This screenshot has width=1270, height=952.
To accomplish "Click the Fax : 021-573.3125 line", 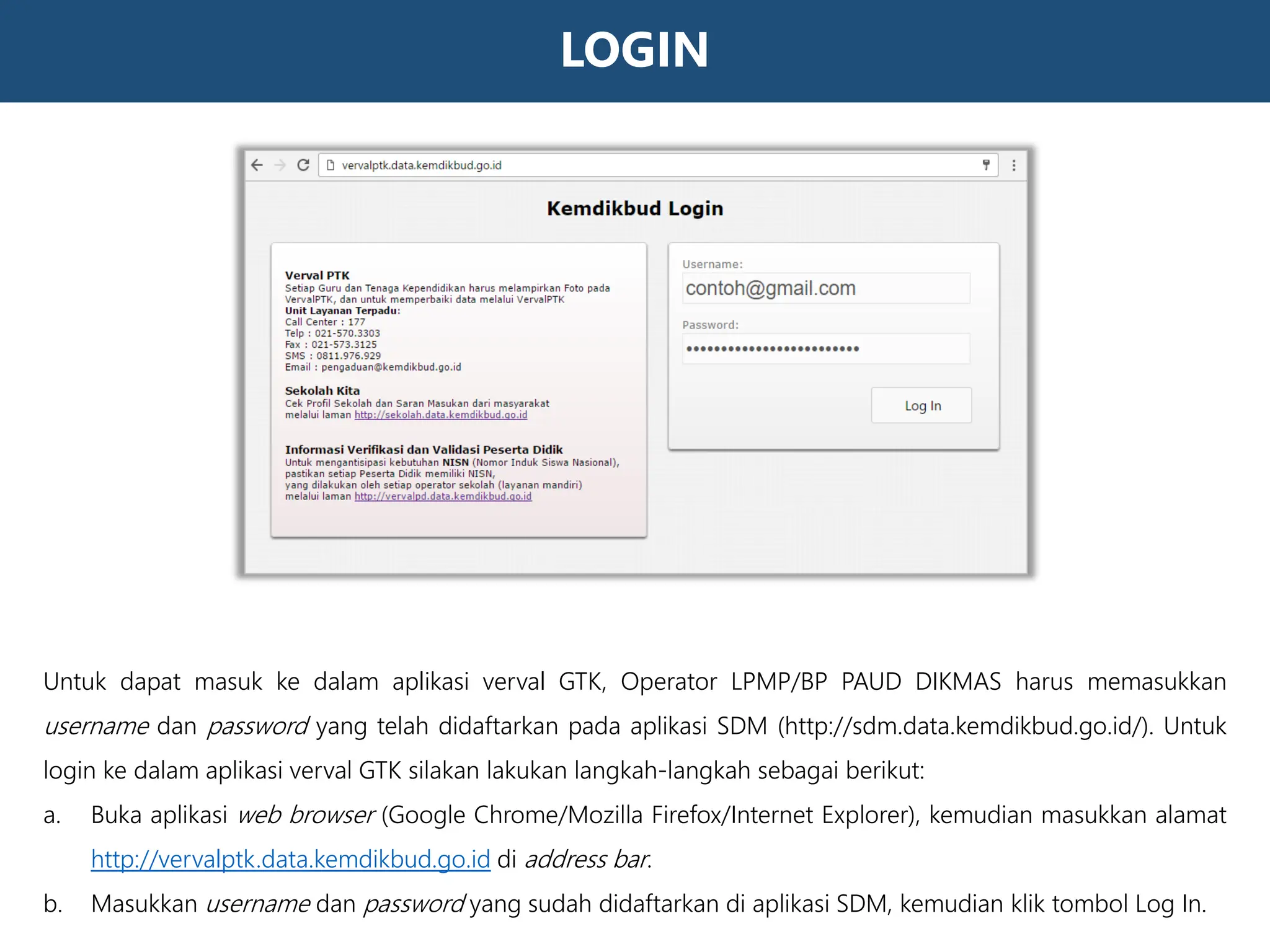I will (x=331, y=345).
